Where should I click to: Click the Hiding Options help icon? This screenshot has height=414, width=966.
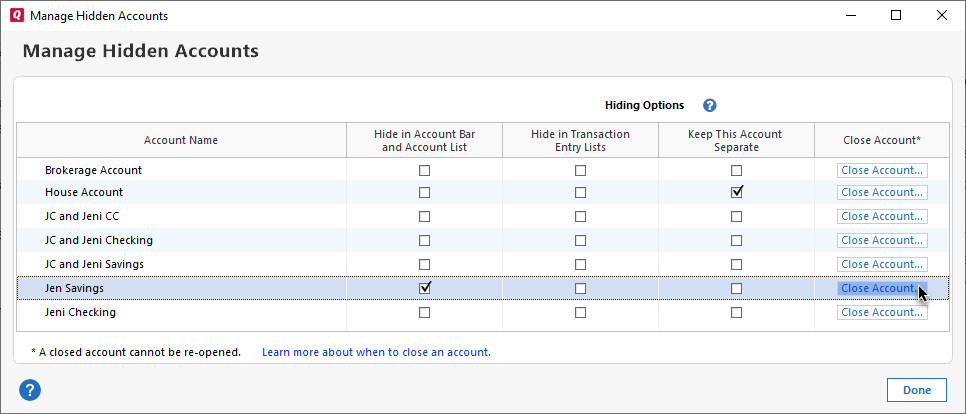tap(710, 105)
